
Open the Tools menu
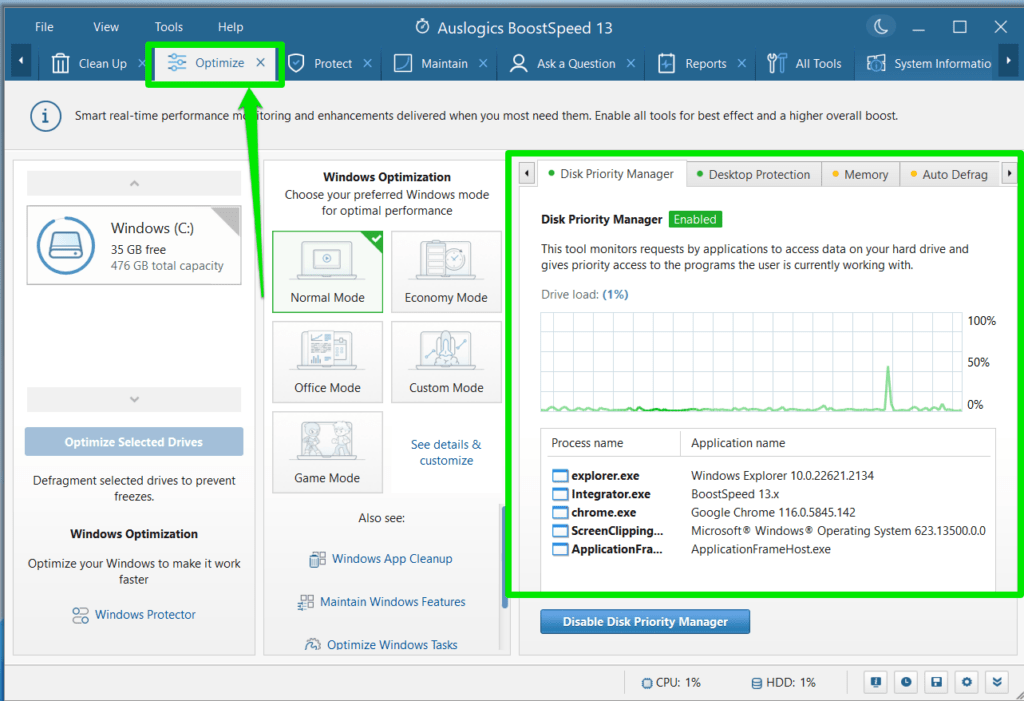click(x=169, y=27)
